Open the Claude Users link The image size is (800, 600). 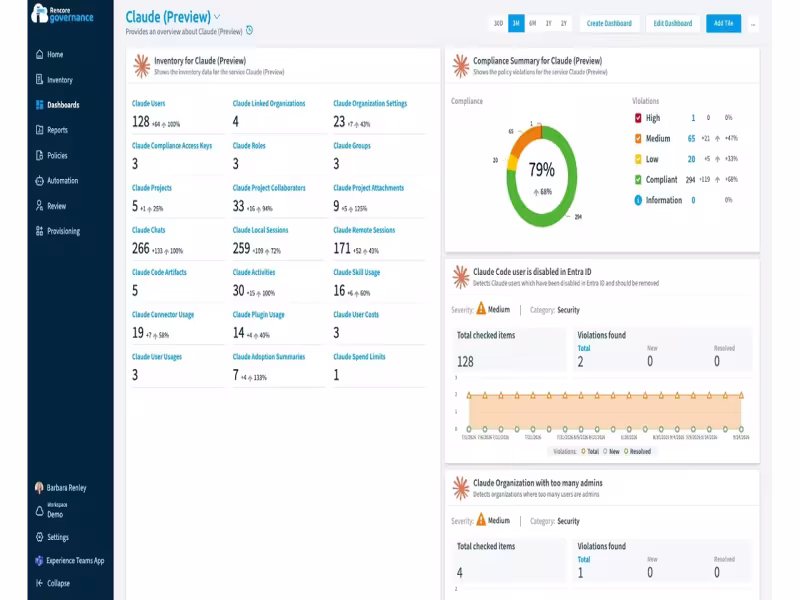point(148,103)
